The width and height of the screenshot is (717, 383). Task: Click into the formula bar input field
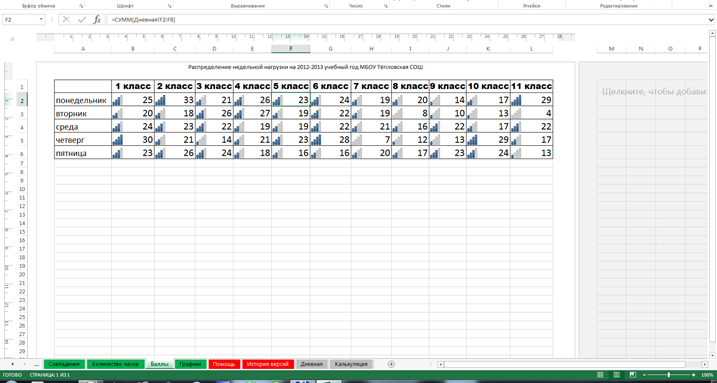406,20
